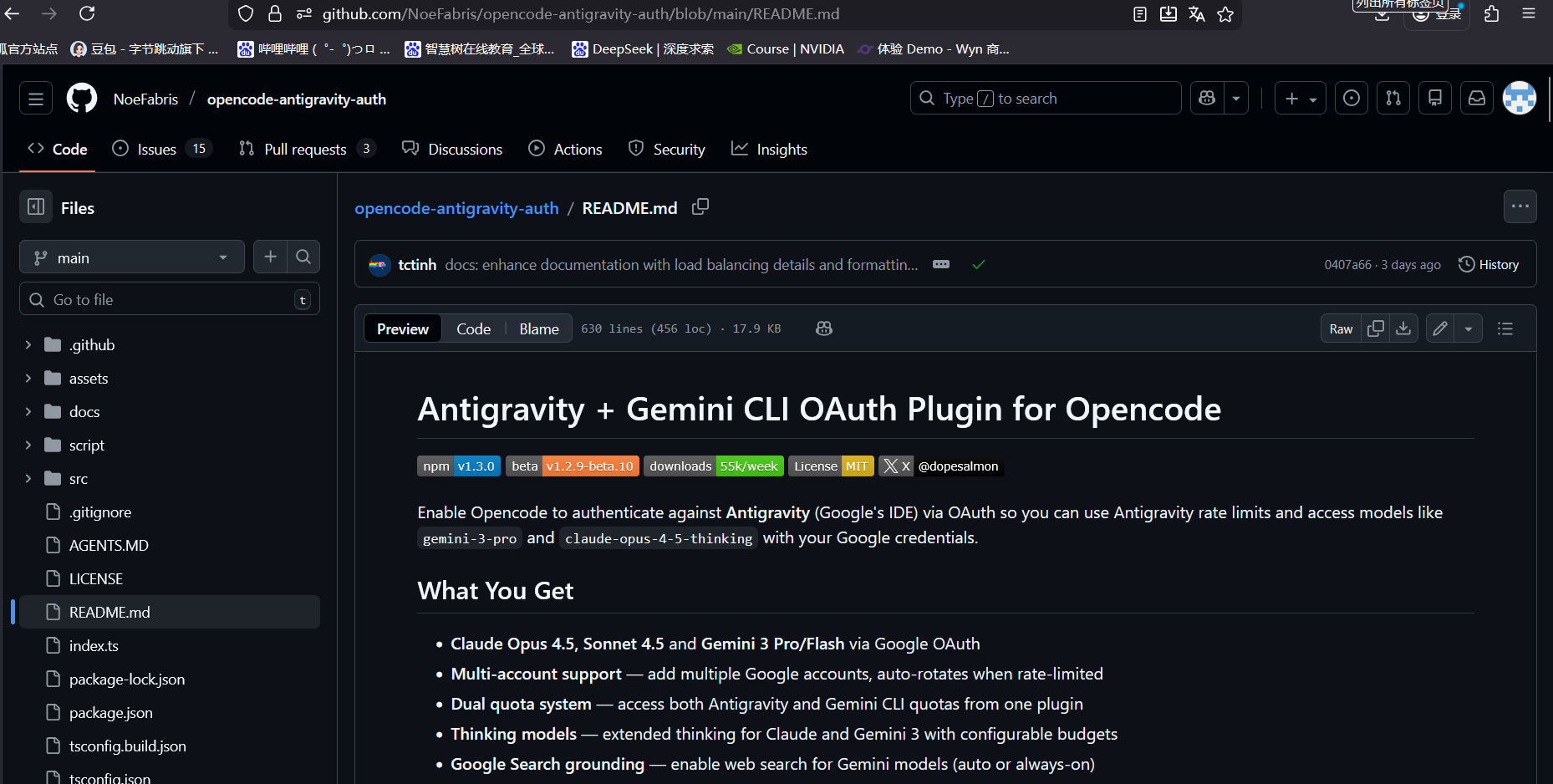Open GitHub global navigation hamburger menu
Viewport: 1553px width, 784px height.
[x=36, y=99]
